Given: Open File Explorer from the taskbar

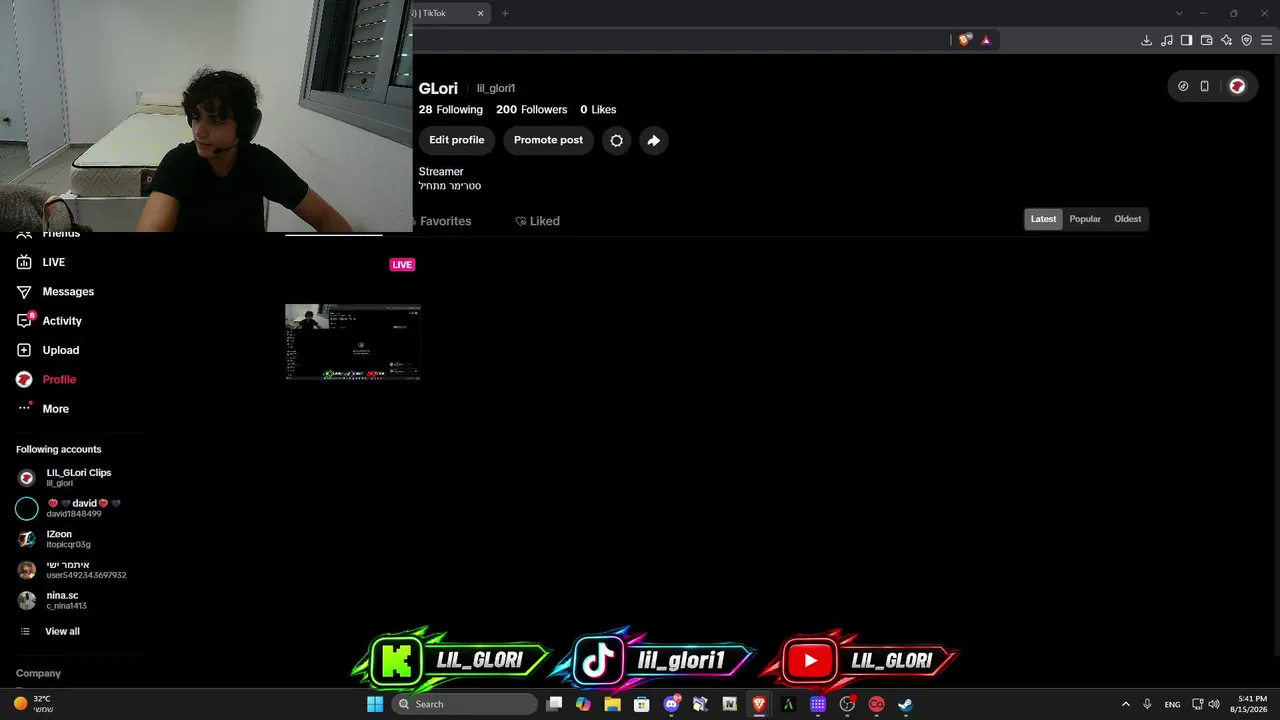Looking at the screenshot, I should coord(612,704).
